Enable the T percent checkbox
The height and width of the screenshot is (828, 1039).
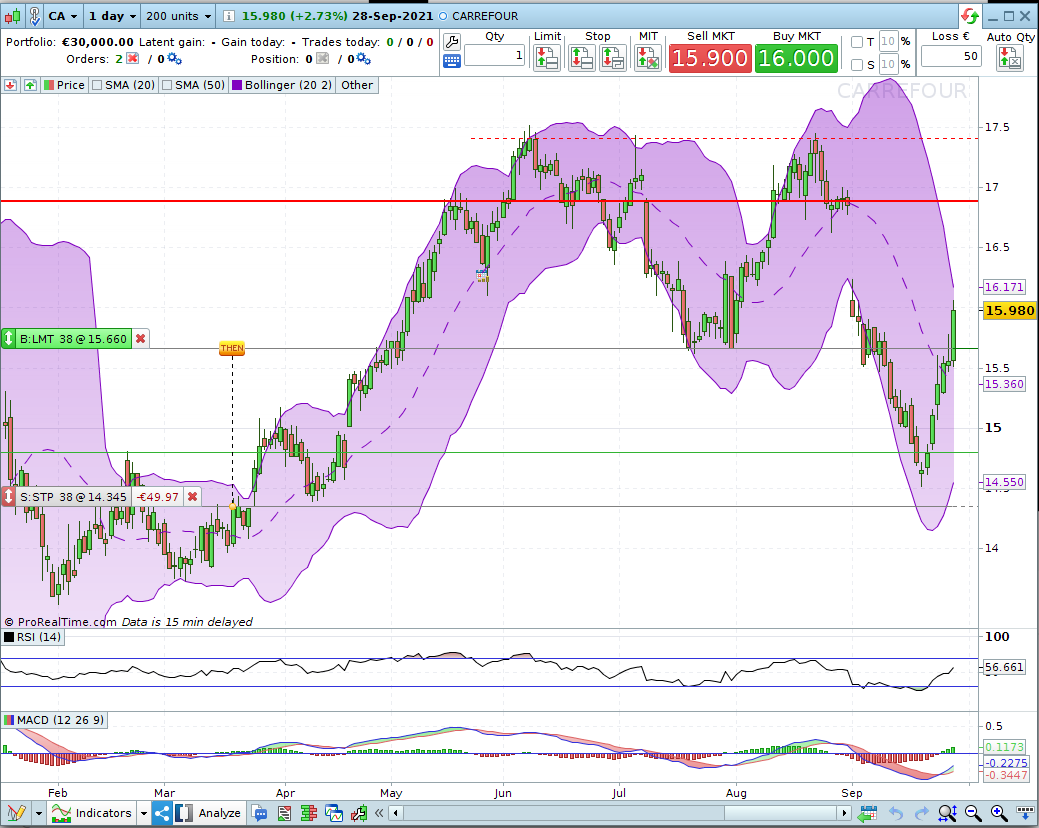pos(857,42)
